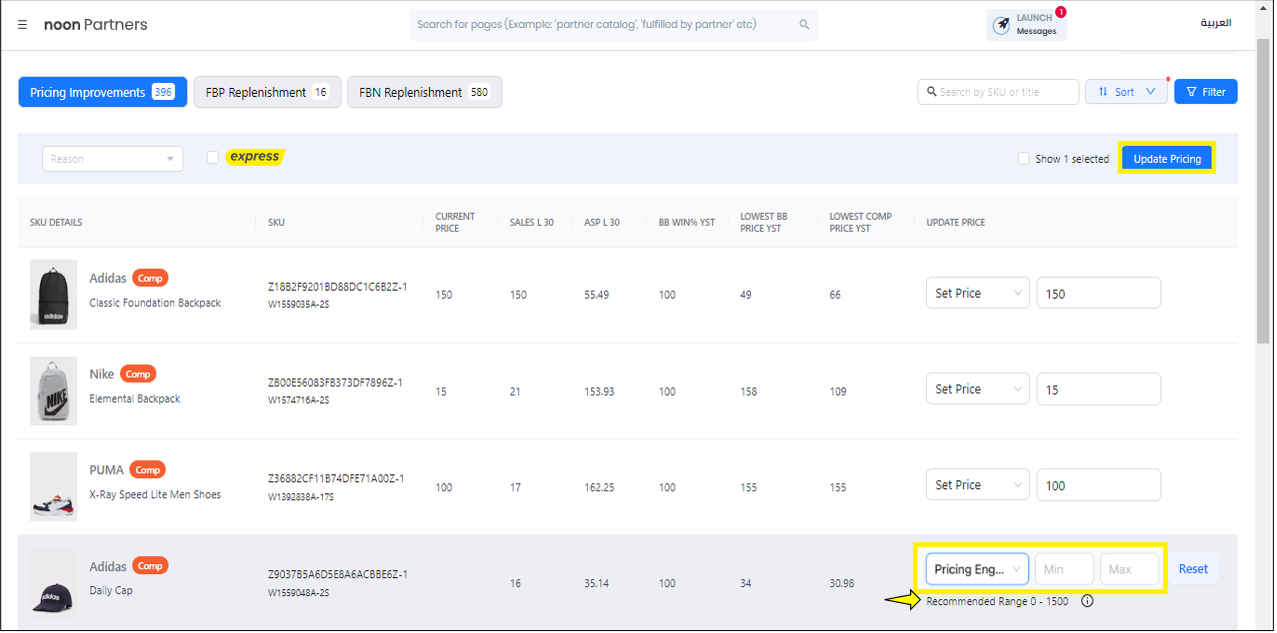Viewport: 1277px width, 633px height.
Task: Click the PUMA shoes product image
Action: pyautogui.click(x=53, y=487)
